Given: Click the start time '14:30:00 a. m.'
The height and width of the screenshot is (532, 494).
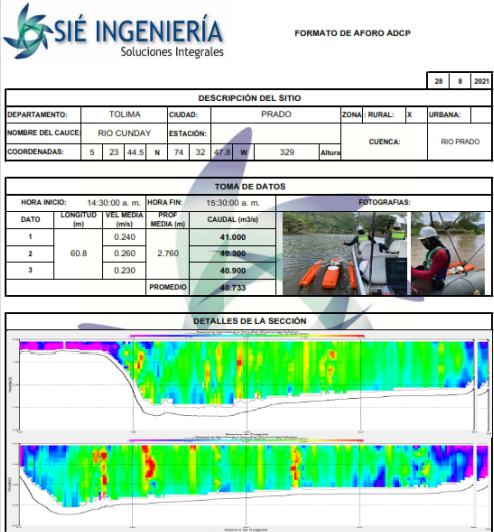Looking at the screenshot, I should pyautogui.click(x=113, y=203).
